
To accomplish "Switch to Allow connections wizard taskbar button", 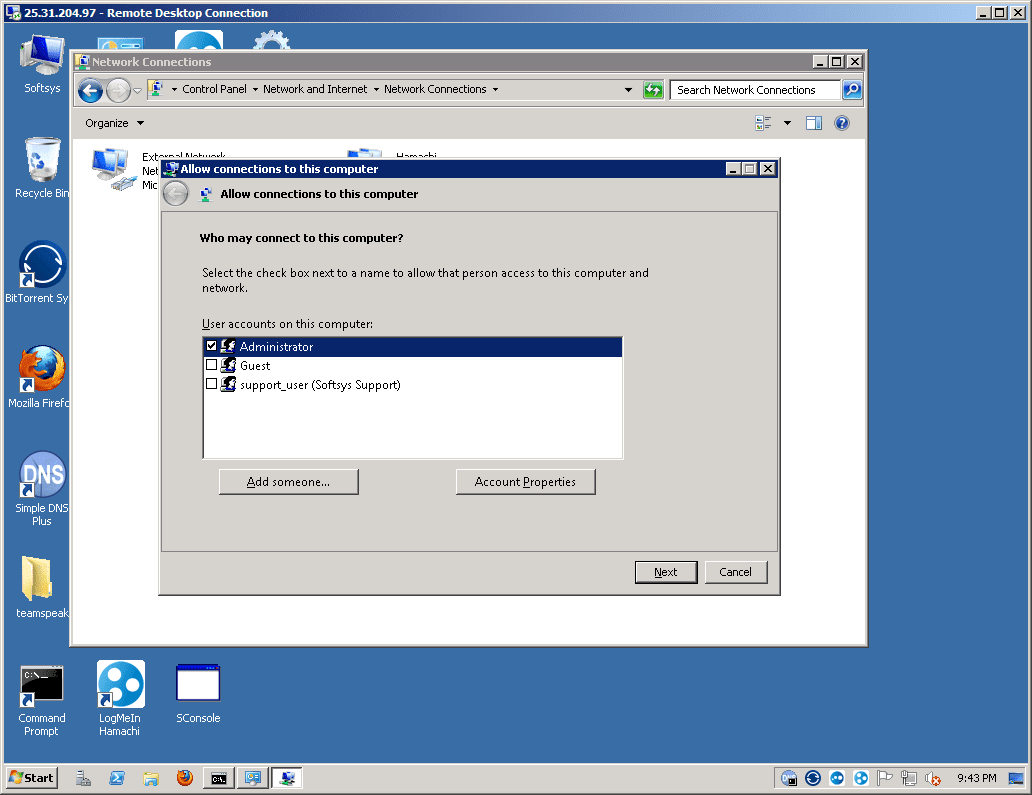I will (288, 778).
